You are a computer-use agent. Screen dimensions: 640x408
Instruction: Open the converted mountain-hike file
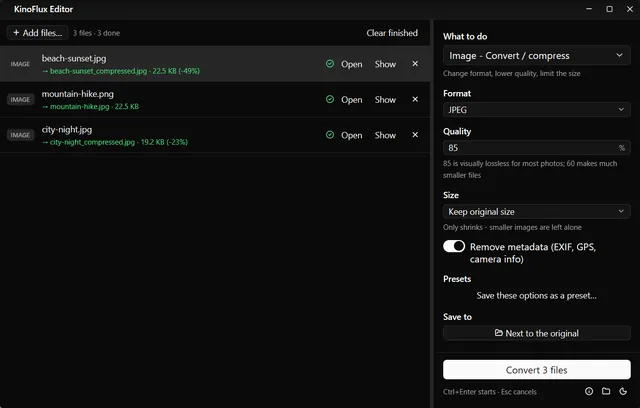coord(351,100)
